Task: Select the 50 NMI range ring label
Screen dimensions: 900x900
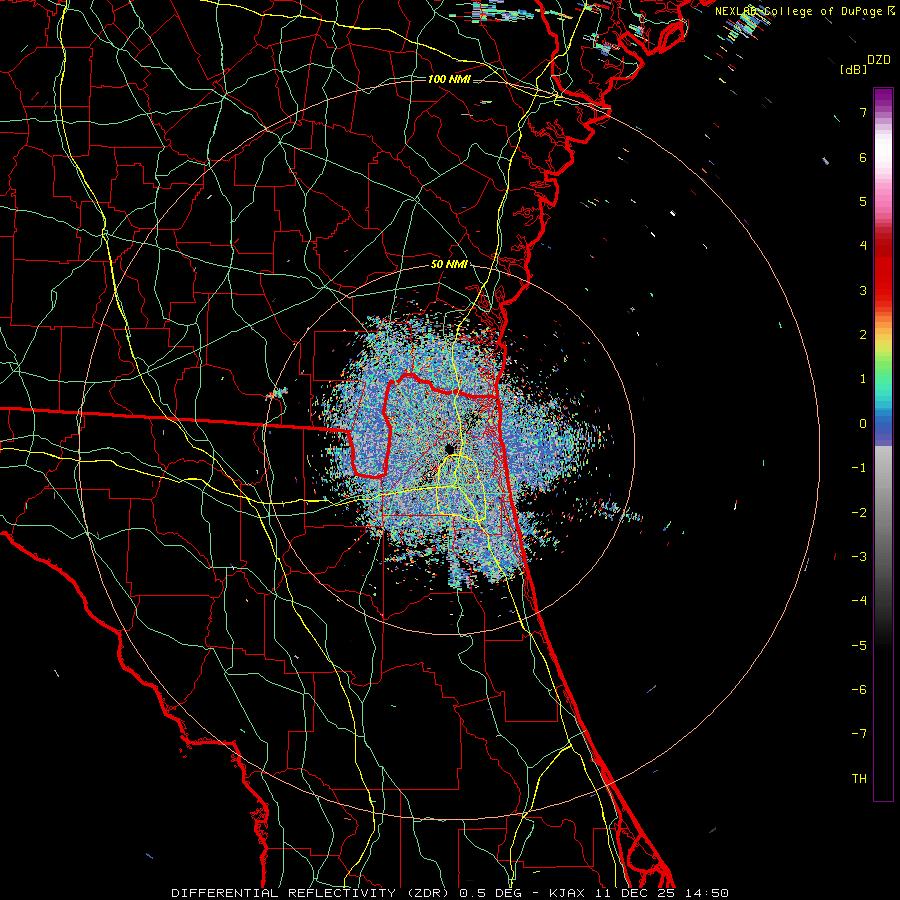Action: tap(449, 265)
